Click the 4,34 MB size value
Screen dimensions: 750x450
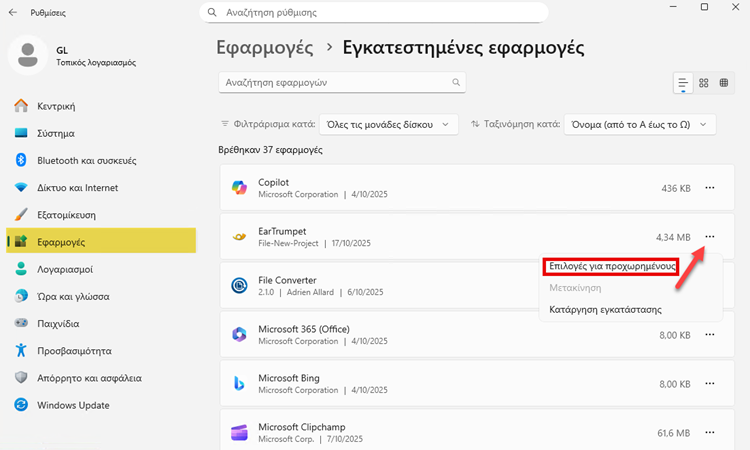pos(673,237)
